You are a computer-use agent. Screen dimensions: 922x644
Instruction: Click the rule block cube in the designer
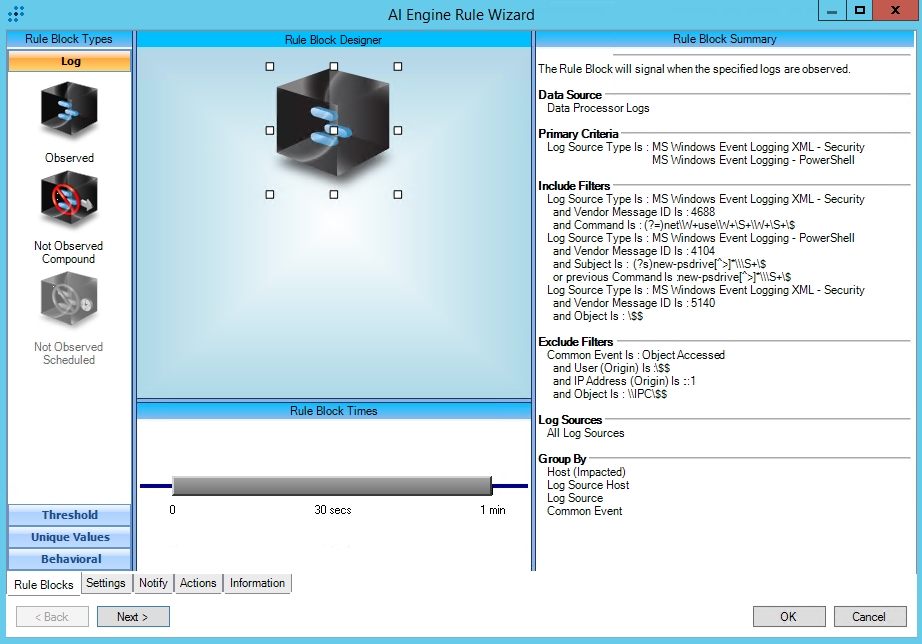[333, 125]
